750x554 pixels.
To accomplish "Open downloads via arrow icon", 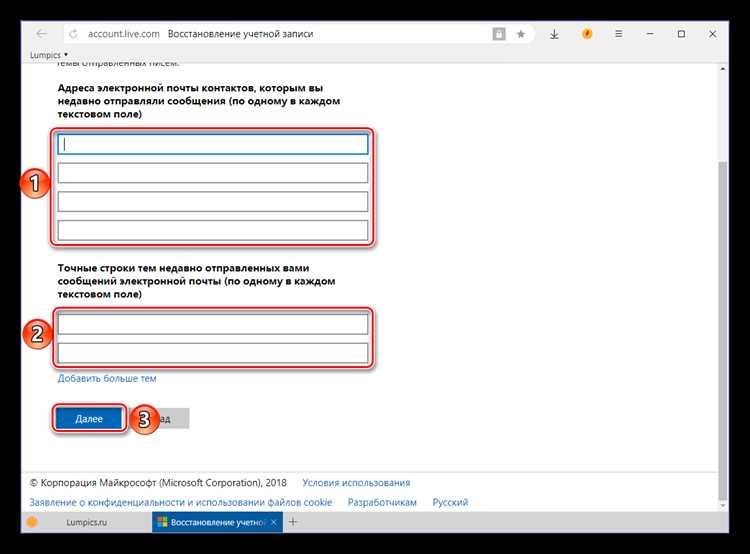I will pyautogui.click(x=554, y=34).
